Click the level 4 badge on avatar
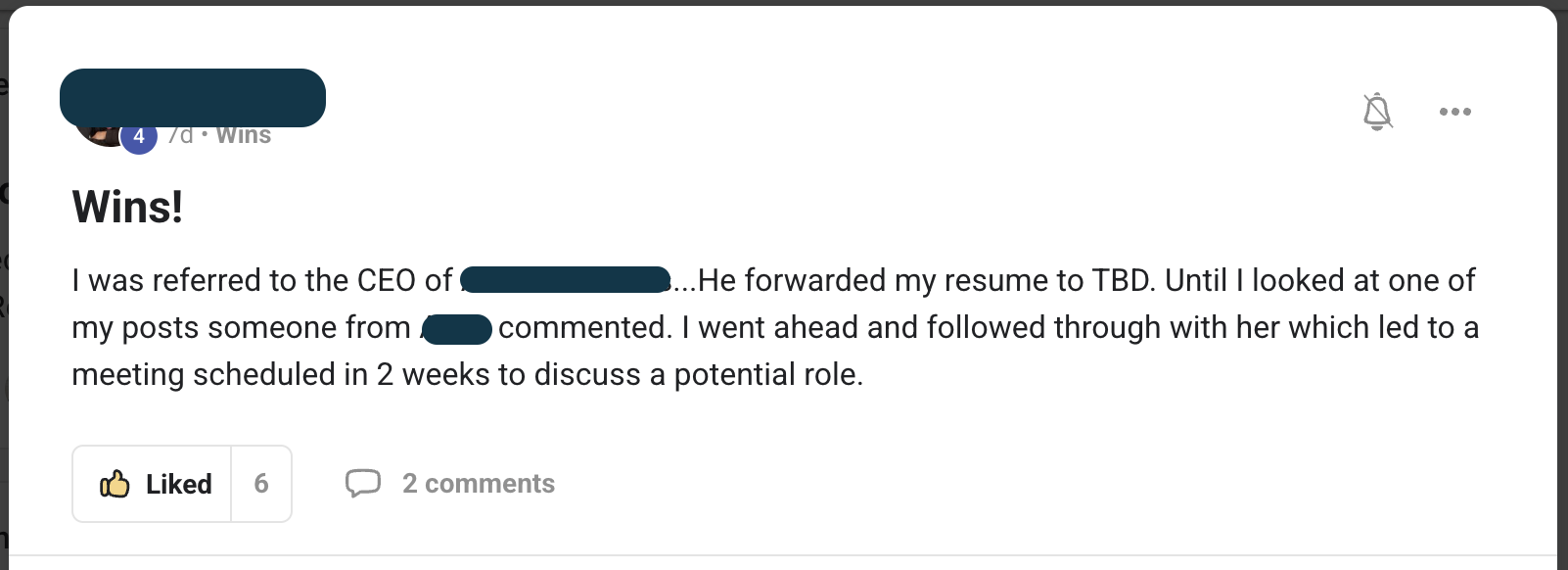 139,137
